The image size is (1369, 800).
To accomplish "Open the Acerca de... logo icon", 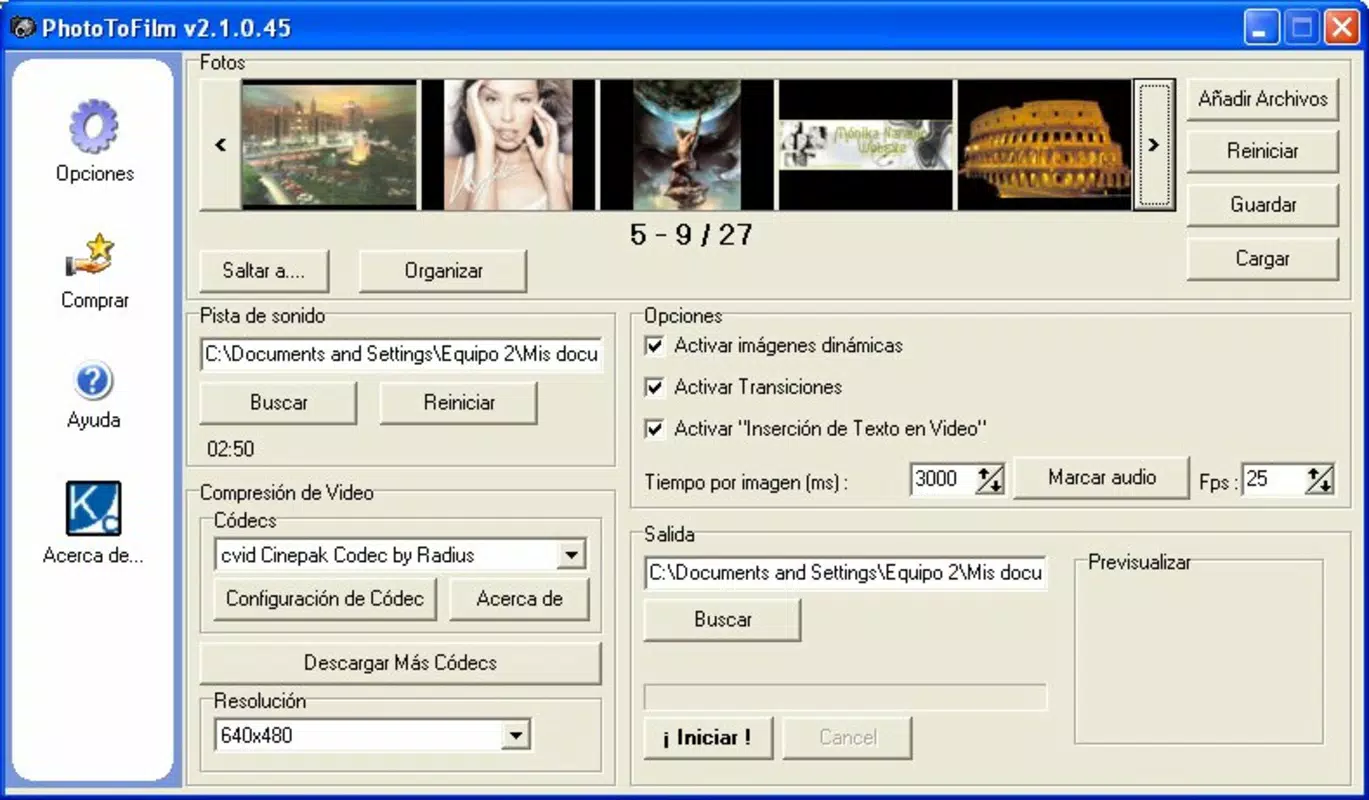I will coord(93,509).
